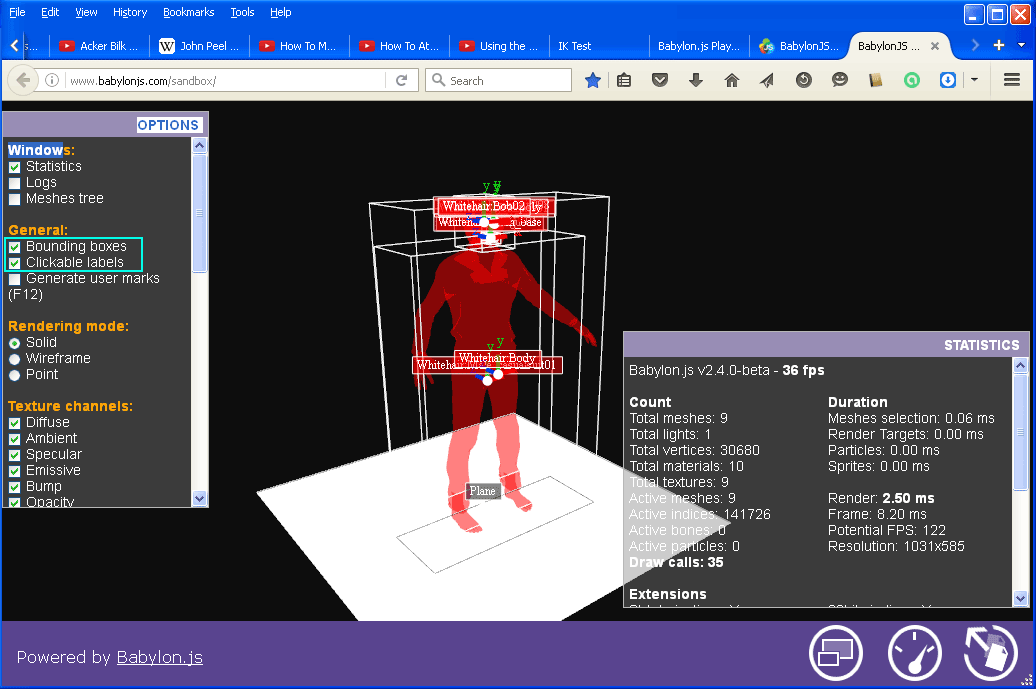The width and height of the screenshot is (1036, 689).
Task: Open the performance gauge icon in footer
Action: tap(914, 653)
